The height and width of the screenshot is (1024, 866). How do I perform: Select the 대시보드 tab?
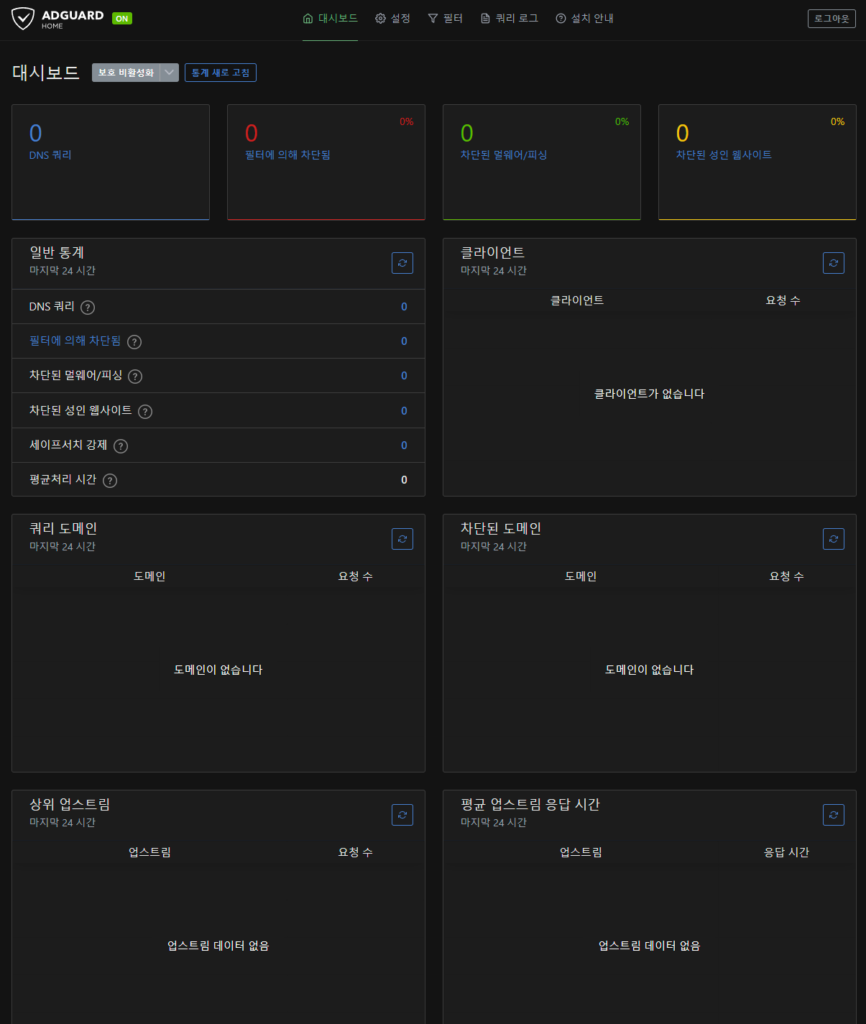(x=330, y=18)
